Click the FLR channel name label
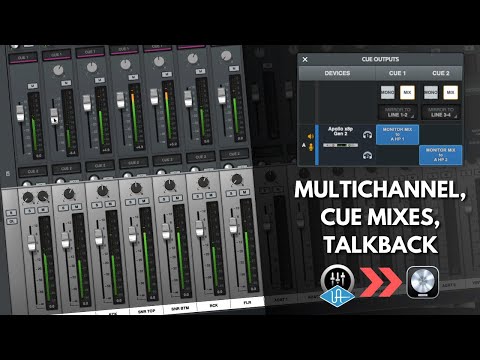This screenshot has width=480, height=360. click(247, 303)
